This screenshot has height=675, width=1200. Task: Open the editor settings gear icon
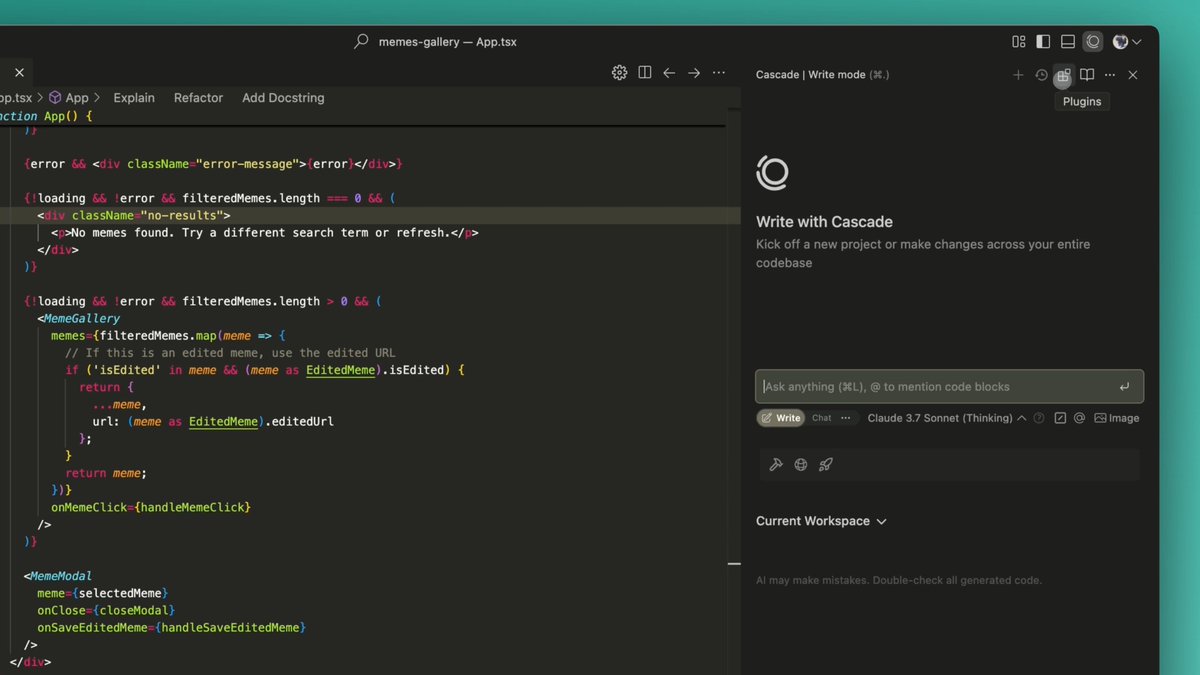619,72
